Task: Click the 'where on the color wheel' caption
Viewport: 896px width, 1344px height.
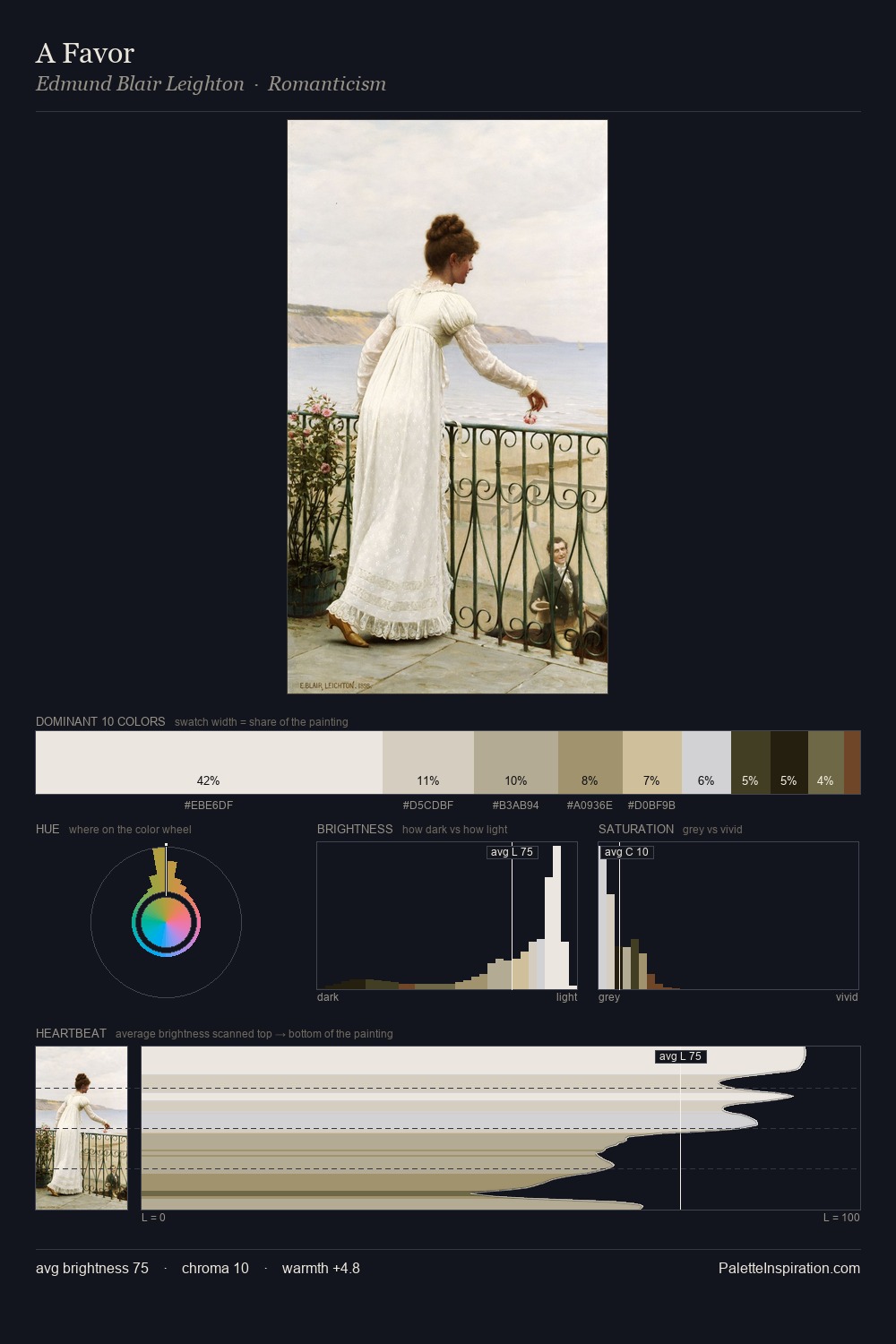Action: [x=130, y=830]
